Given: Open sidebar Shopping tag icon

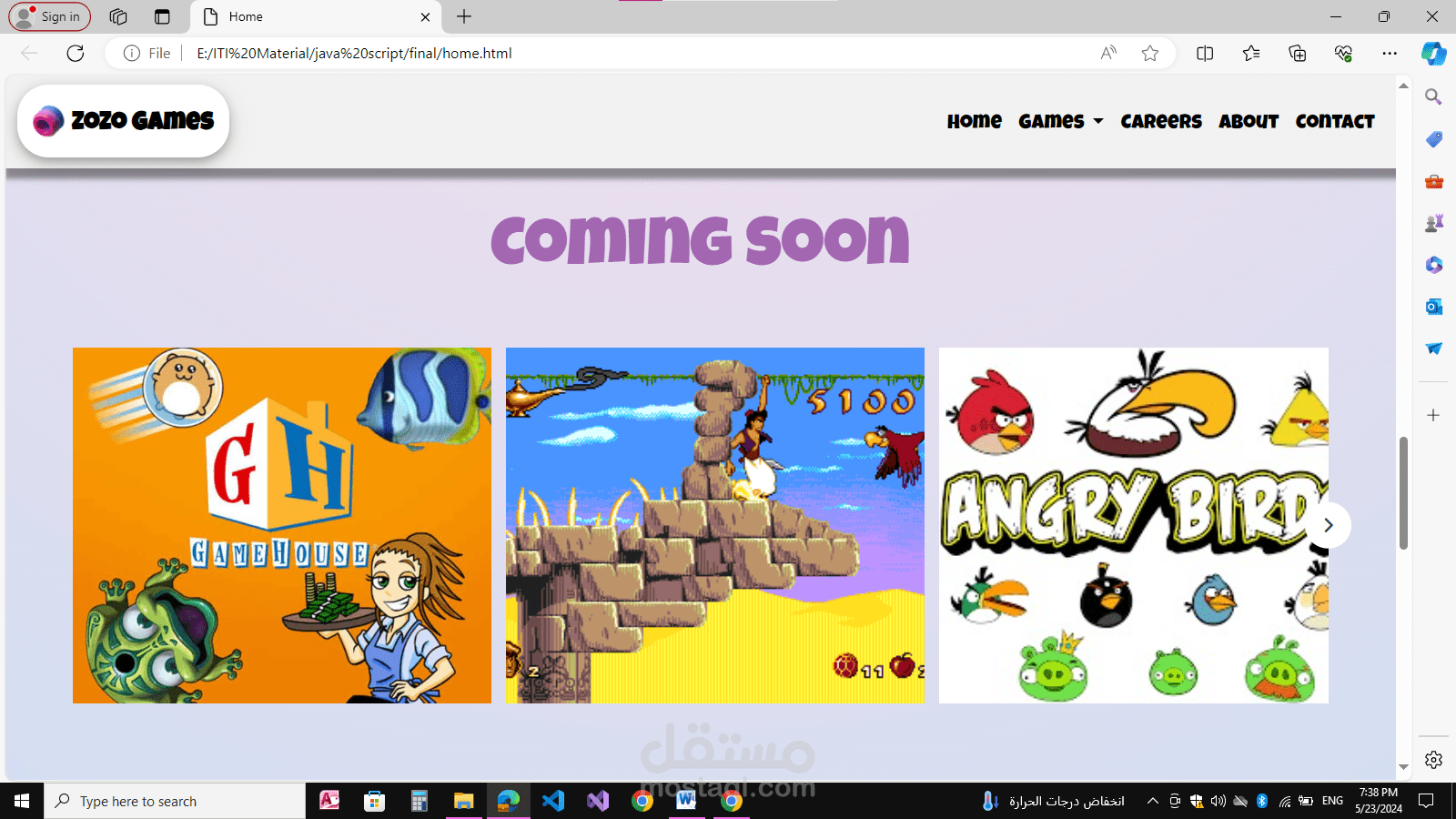Looking at the screenshot, I should click(x=1433, y=139).
